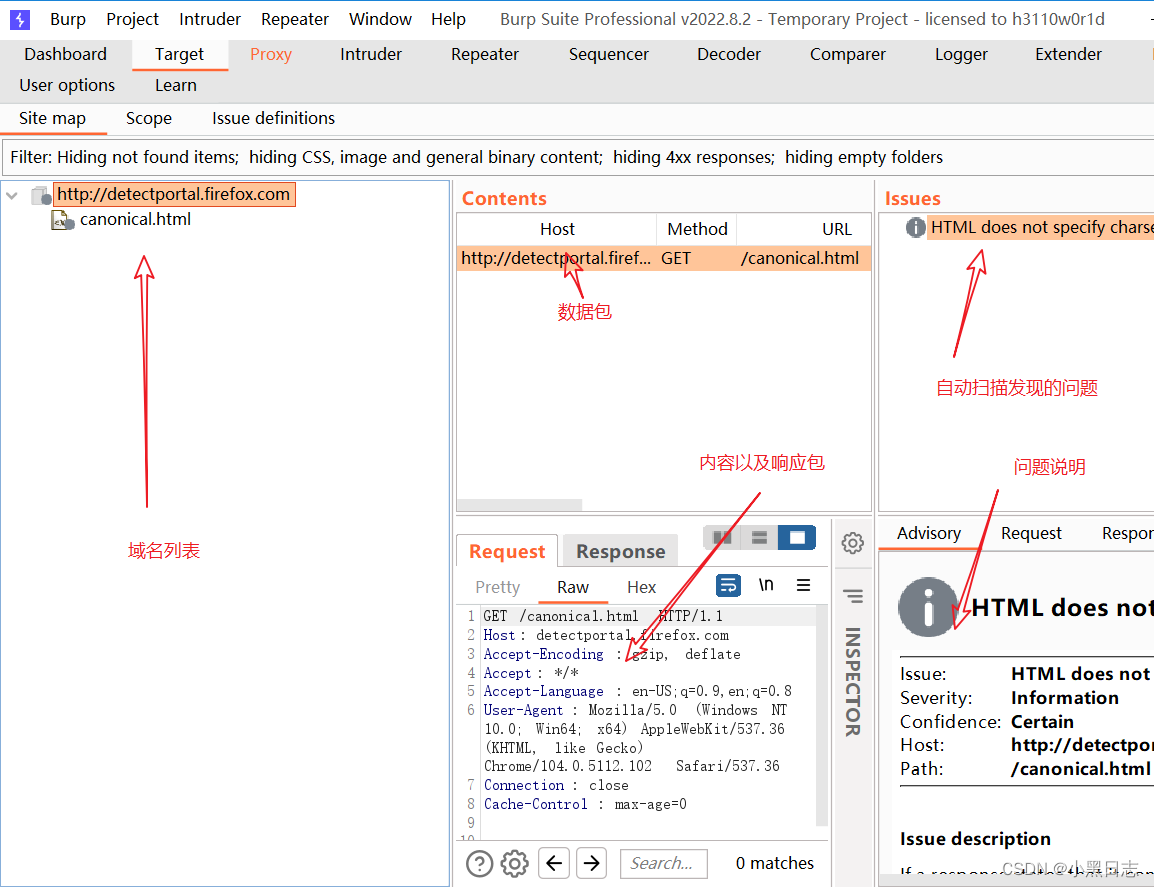Click the info icon beside the listed issue
This screenshot has width=1154, height=887.
[915, 228]
